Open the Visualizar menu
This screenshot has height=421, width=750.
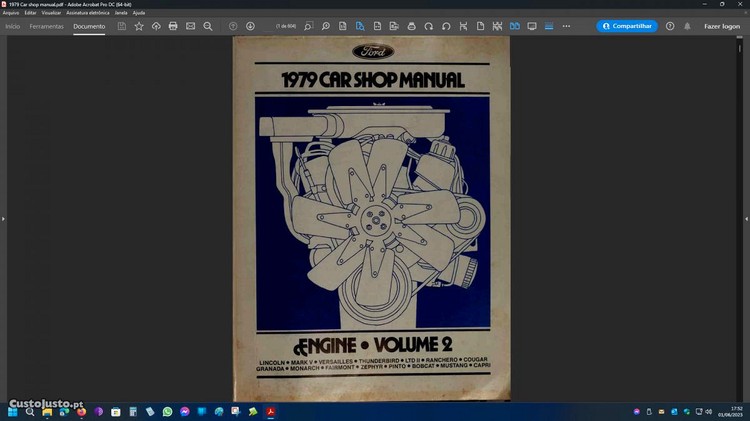[x=51, y=13]
